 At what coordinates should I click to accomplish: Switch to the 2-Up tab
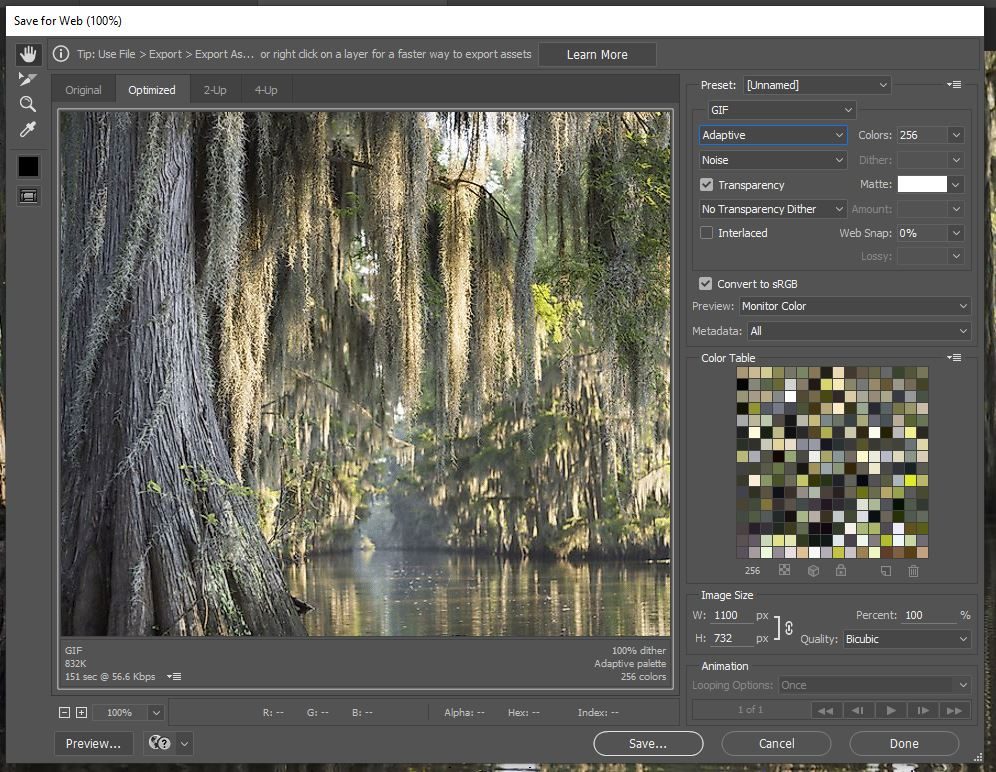[x=215, y=90]
